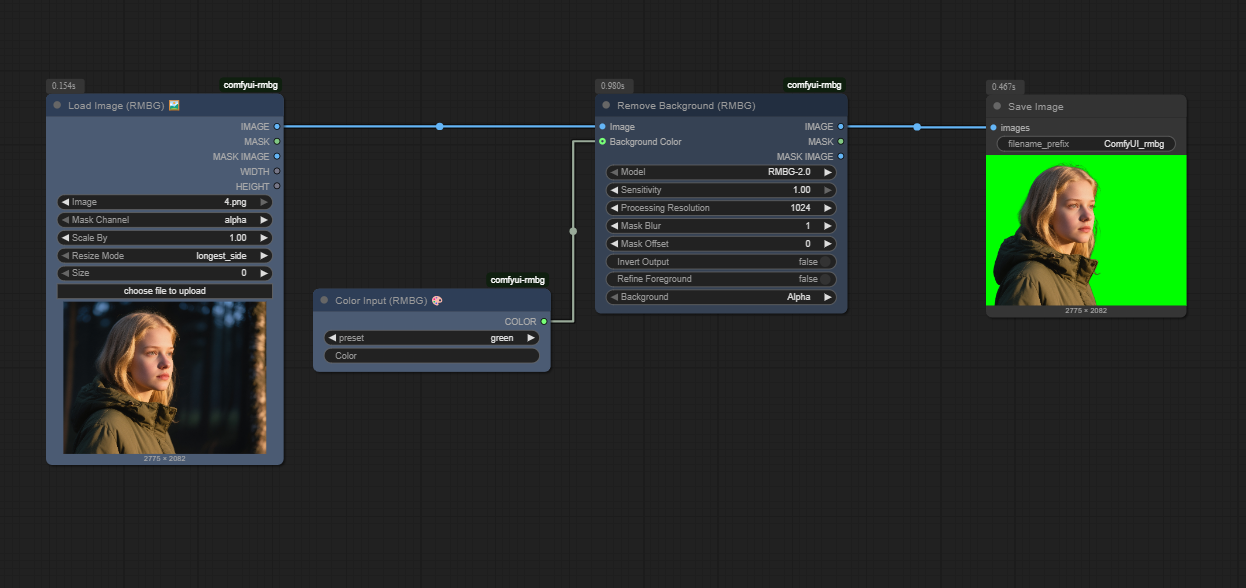Viewport: 1246px width, 588px height.
Task: Click the IMAGE output port on Load Image node
Action: [277, 127]
